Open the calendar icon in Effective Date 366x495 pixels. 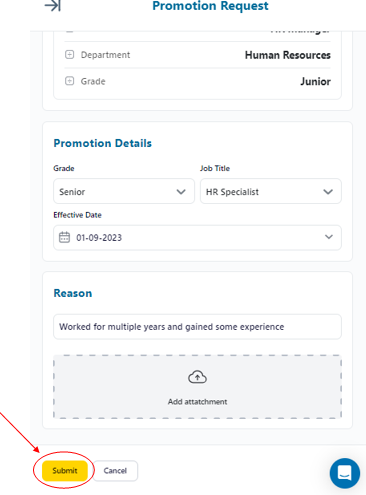click(x=64, y=237)
